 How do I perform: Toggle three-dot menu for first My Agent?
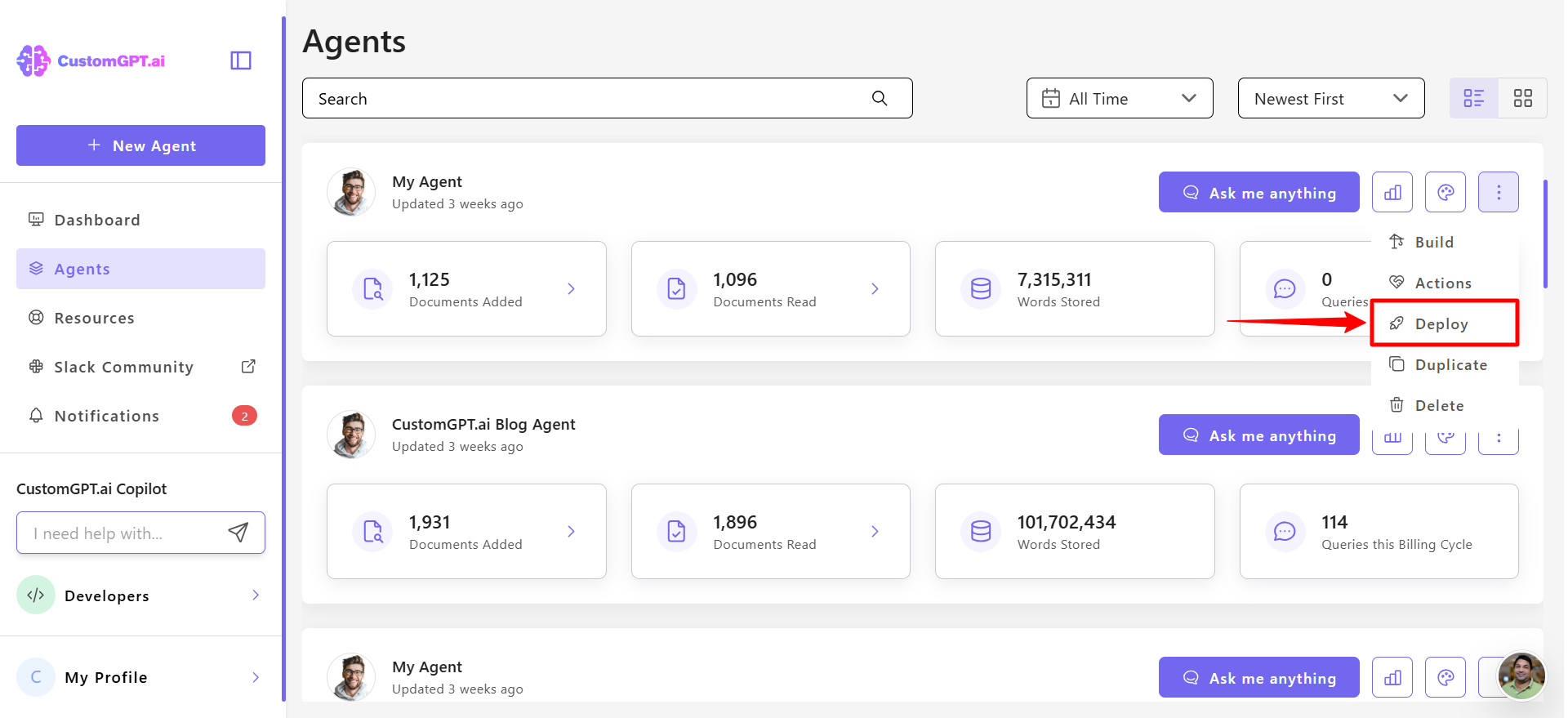pos(1499,192)
